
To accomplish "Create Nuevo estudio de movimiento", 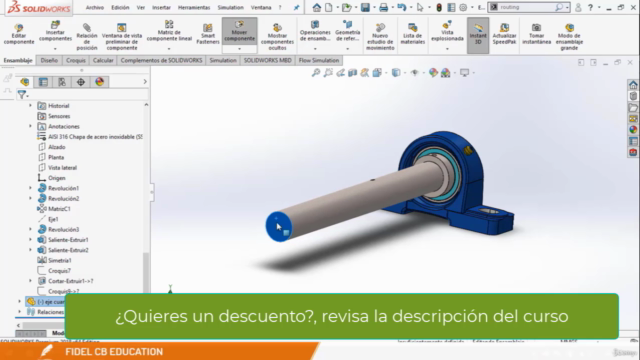I will (380, 37).
